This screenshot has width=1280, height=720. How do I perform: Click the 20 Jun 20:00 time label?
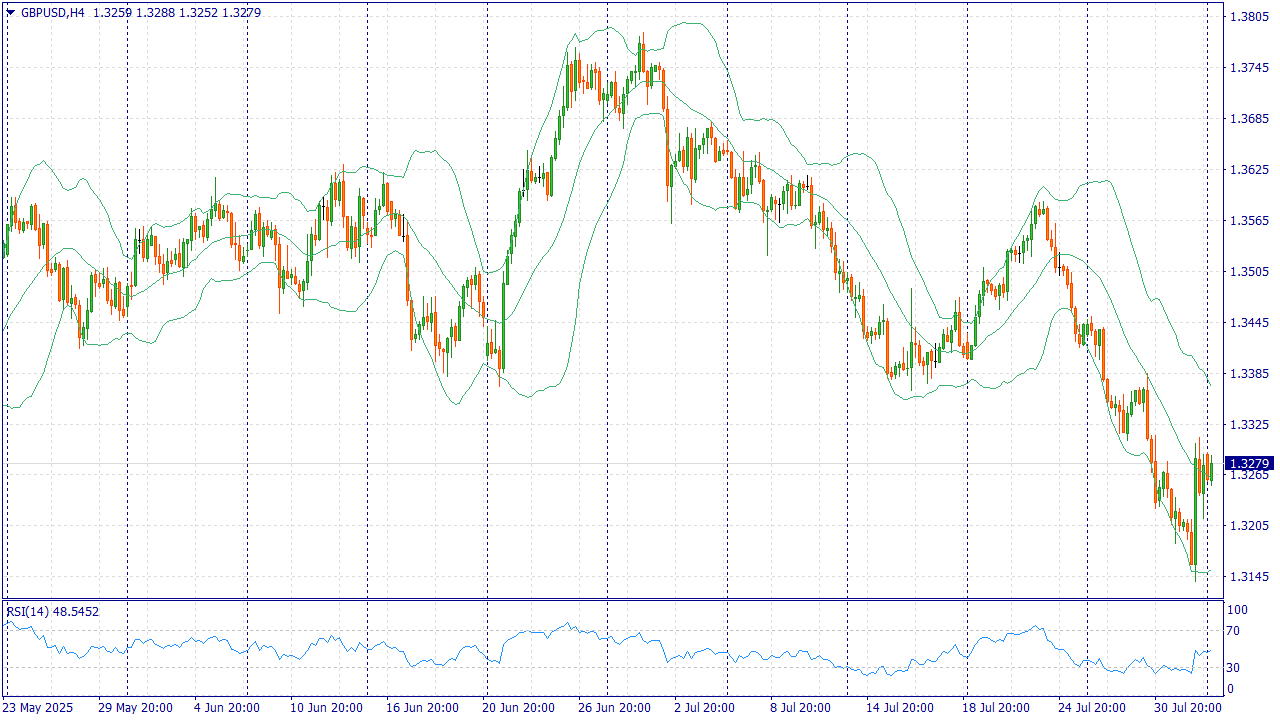point(518,708)
